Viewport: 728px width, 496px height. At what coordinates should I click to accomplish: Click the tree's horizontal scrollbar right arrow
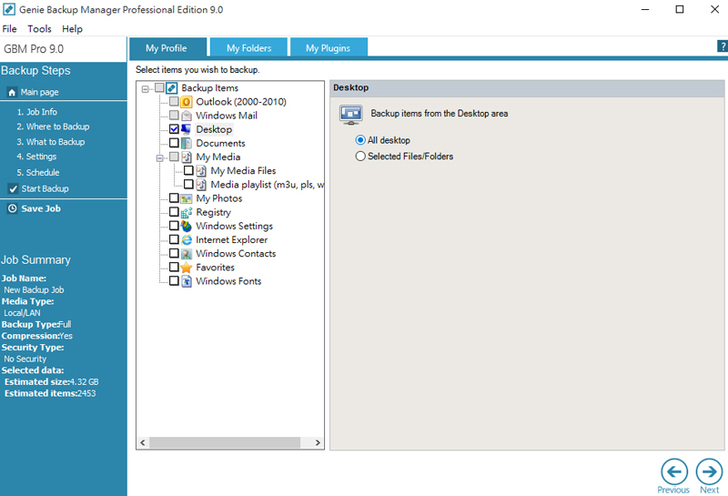pos(318,441)
